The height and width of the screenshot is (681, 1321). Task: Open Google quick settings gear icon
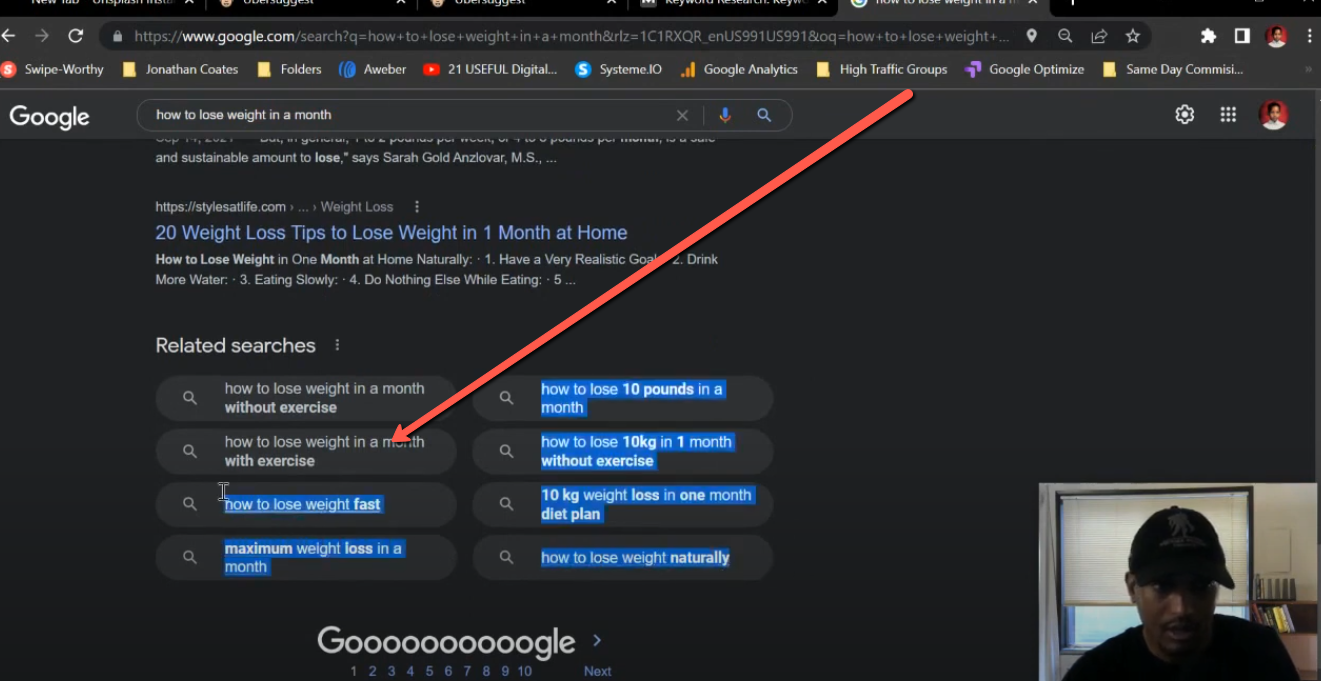click(x=1184, y=115)
